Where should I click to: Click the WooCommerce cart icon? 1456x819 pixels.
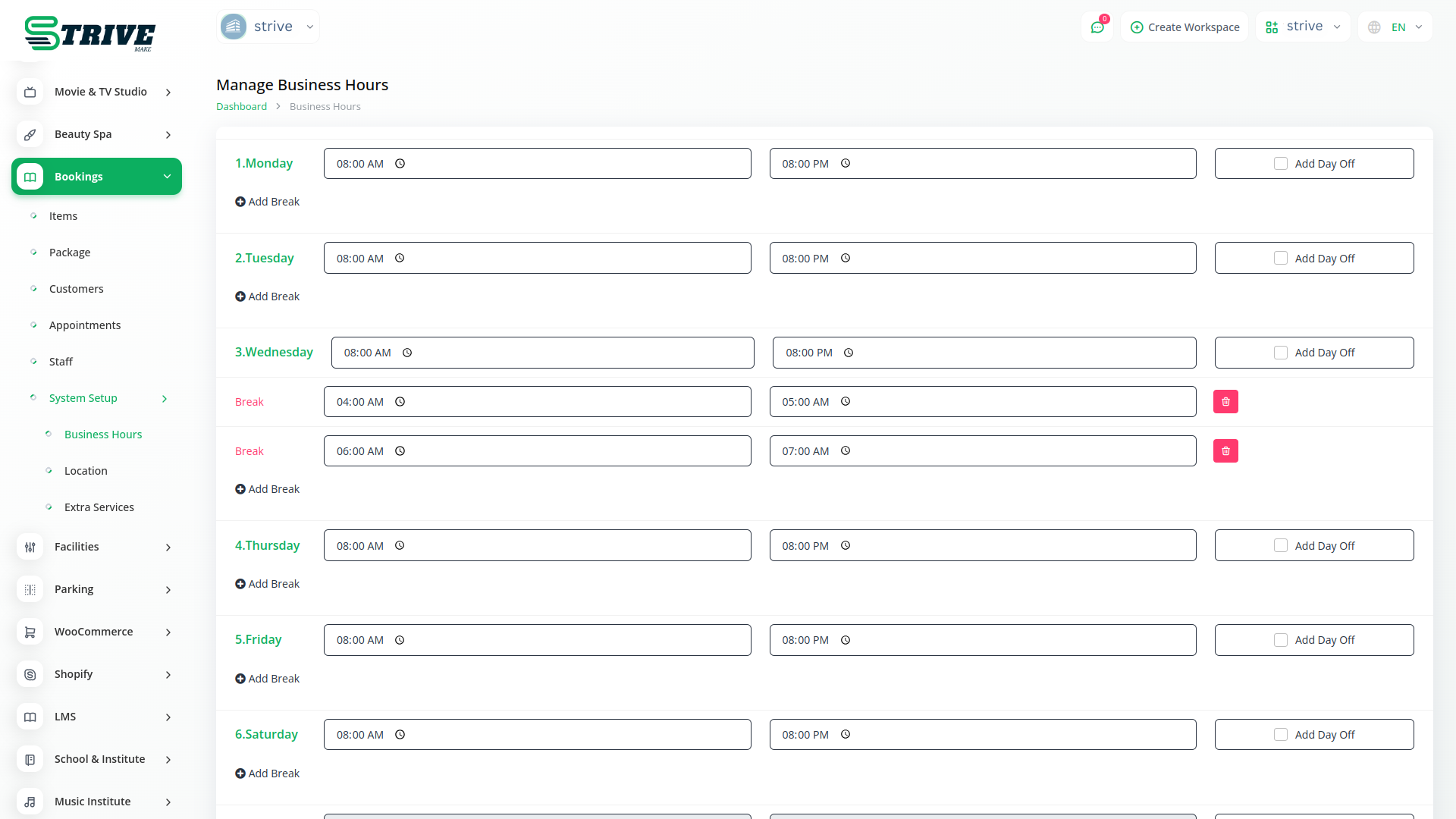[30, 632]
